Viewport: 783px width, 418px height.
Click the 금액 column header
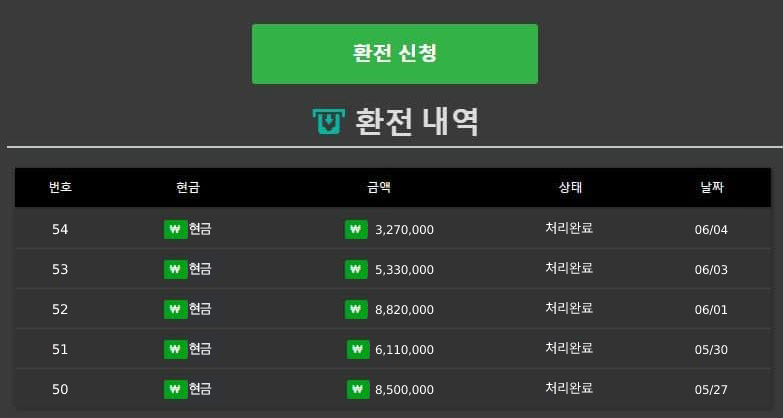379,187
